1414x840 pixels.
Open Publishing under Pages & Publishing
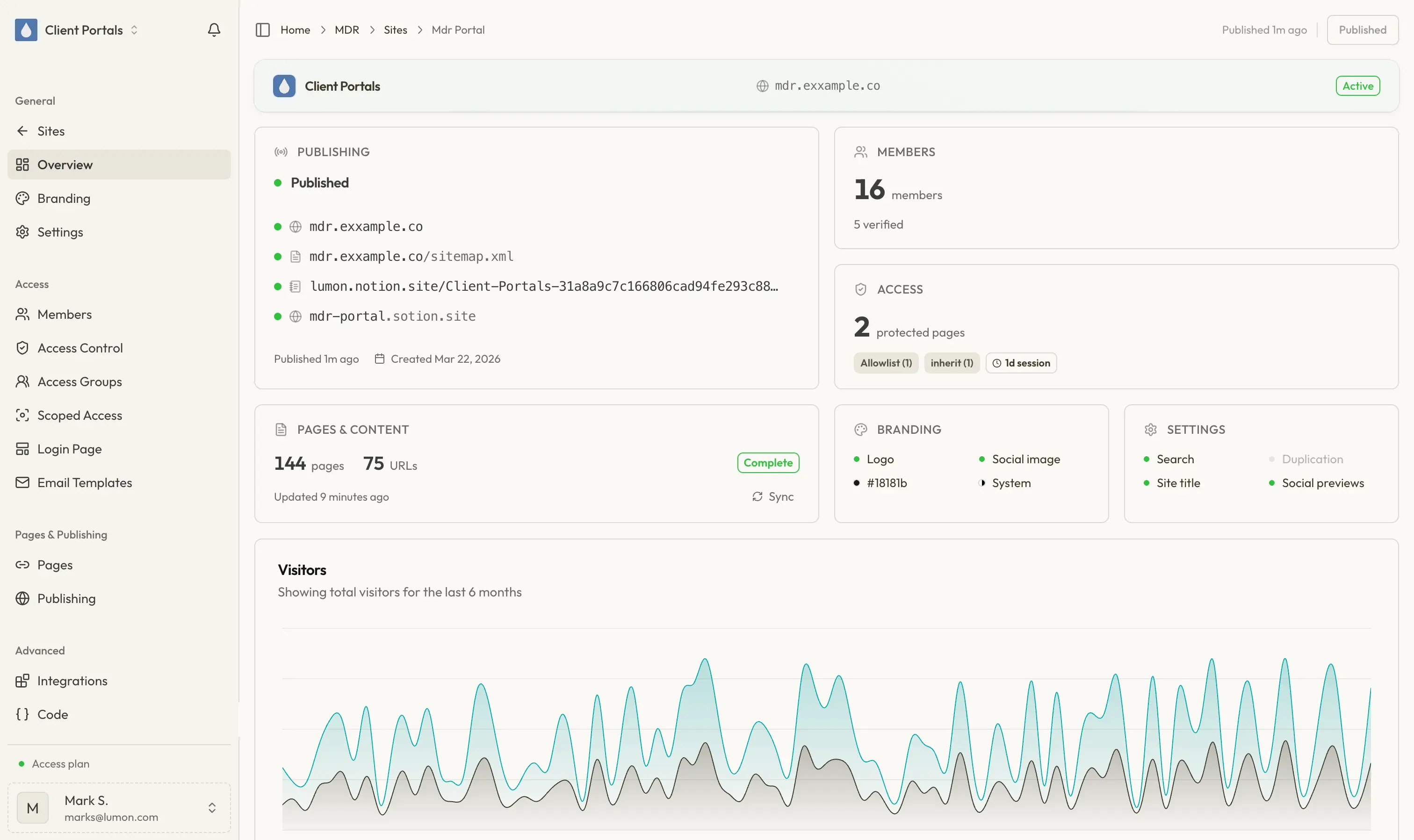coord(65,598)
